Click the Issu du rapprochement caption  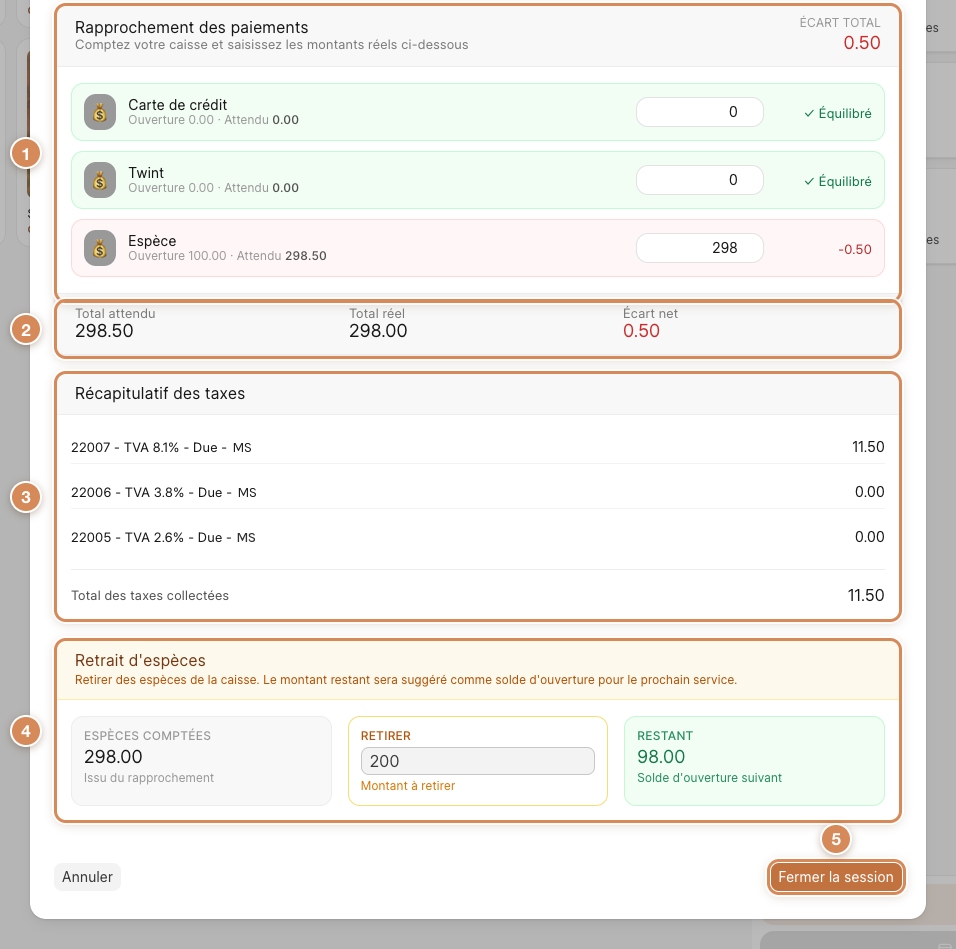pos(149,778)
